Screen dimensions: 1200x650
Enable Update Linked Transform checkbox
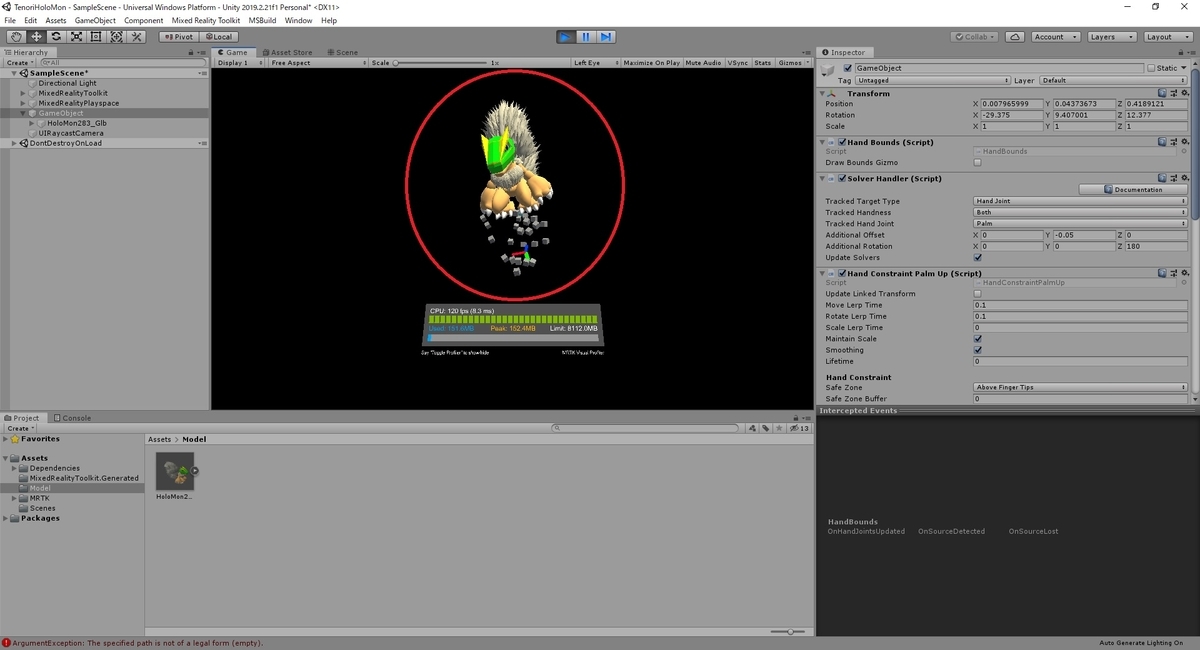(x=977, y=294)
